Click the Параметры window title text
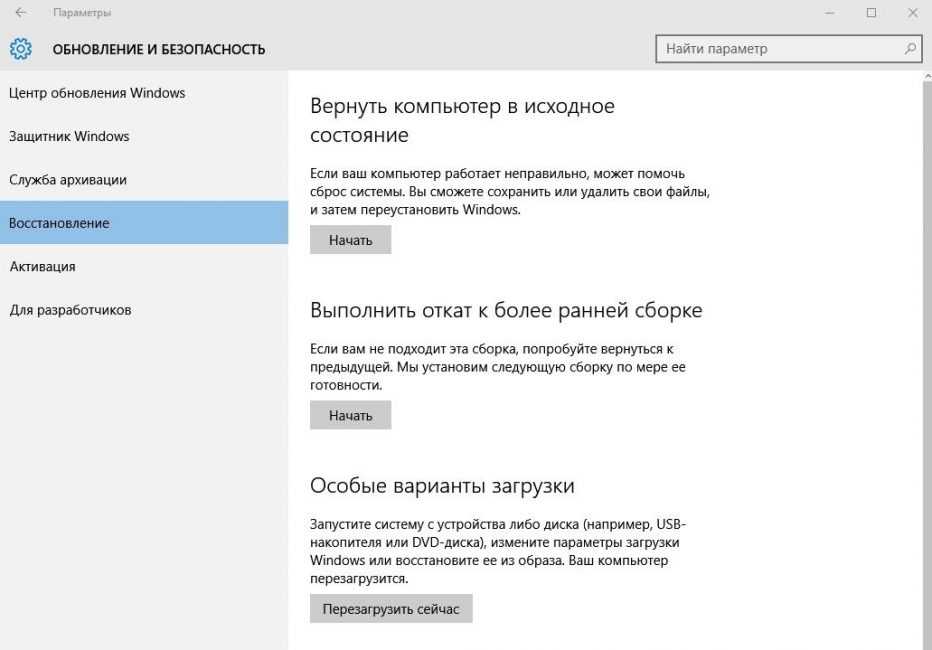The image size is (932, 650). (x=82, y=13)
